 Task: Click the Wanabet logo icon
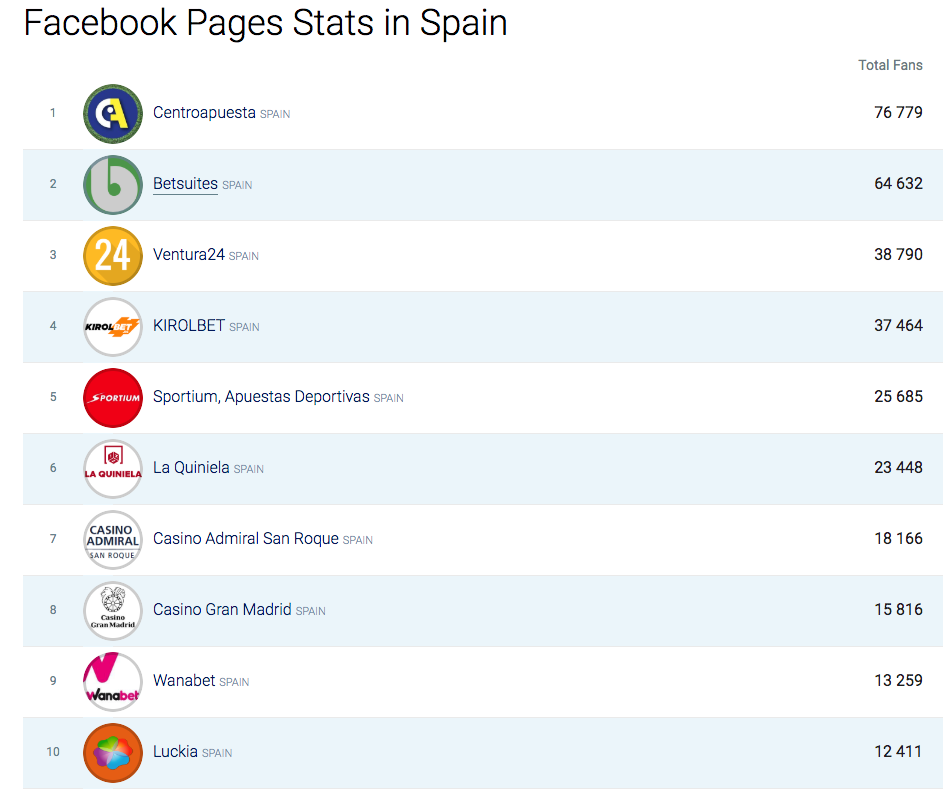113,682
